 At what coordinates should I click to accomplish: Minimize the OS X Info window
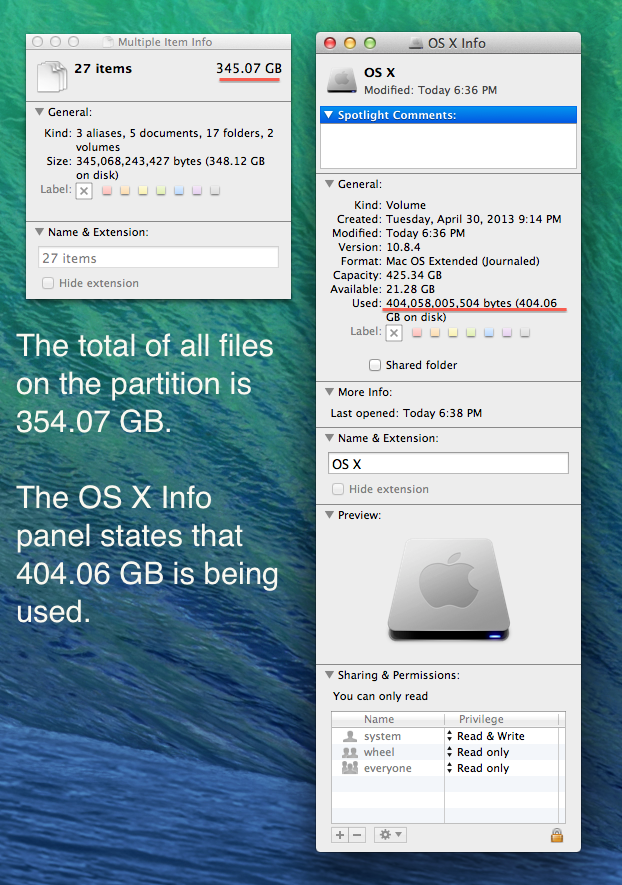[x=350, y=43]
